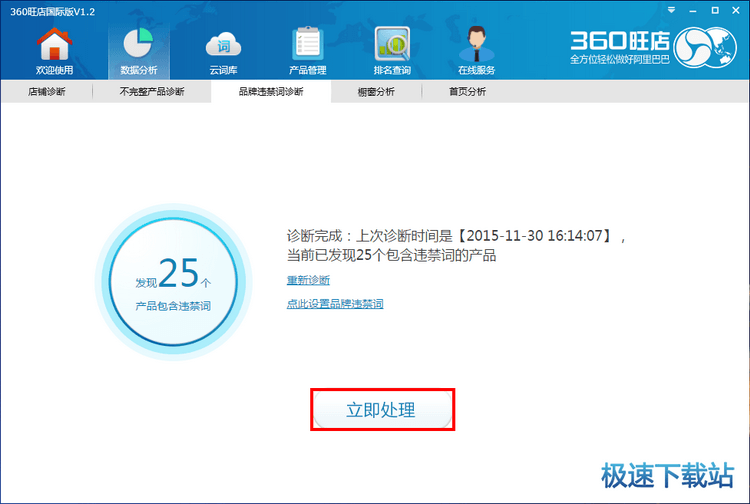750x504 pixels.
Task: Click the 360旺店 globe logo
Action: (x=705, y=47)
